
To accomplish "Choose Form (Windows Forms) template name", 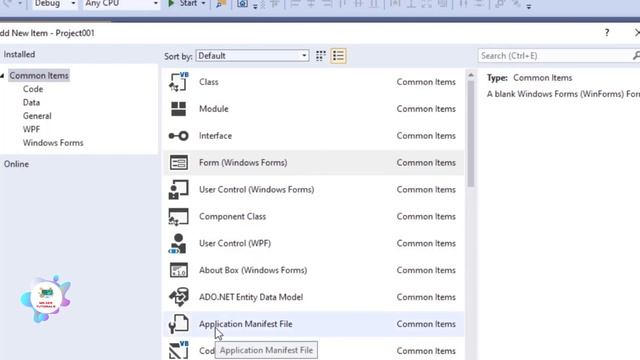I will pos(243,163).
